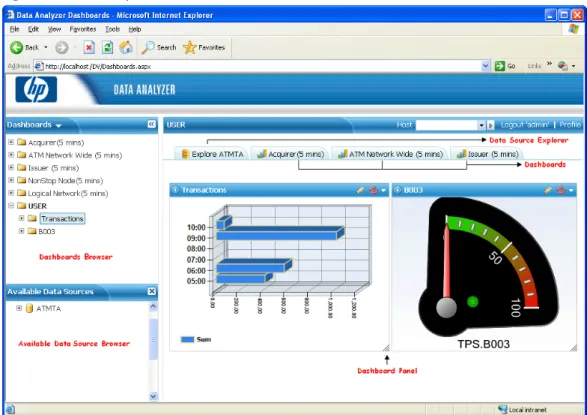Refresh the Transactions panel
The height and width of the screenshot is (415, 587).
[x=373, y=190]
